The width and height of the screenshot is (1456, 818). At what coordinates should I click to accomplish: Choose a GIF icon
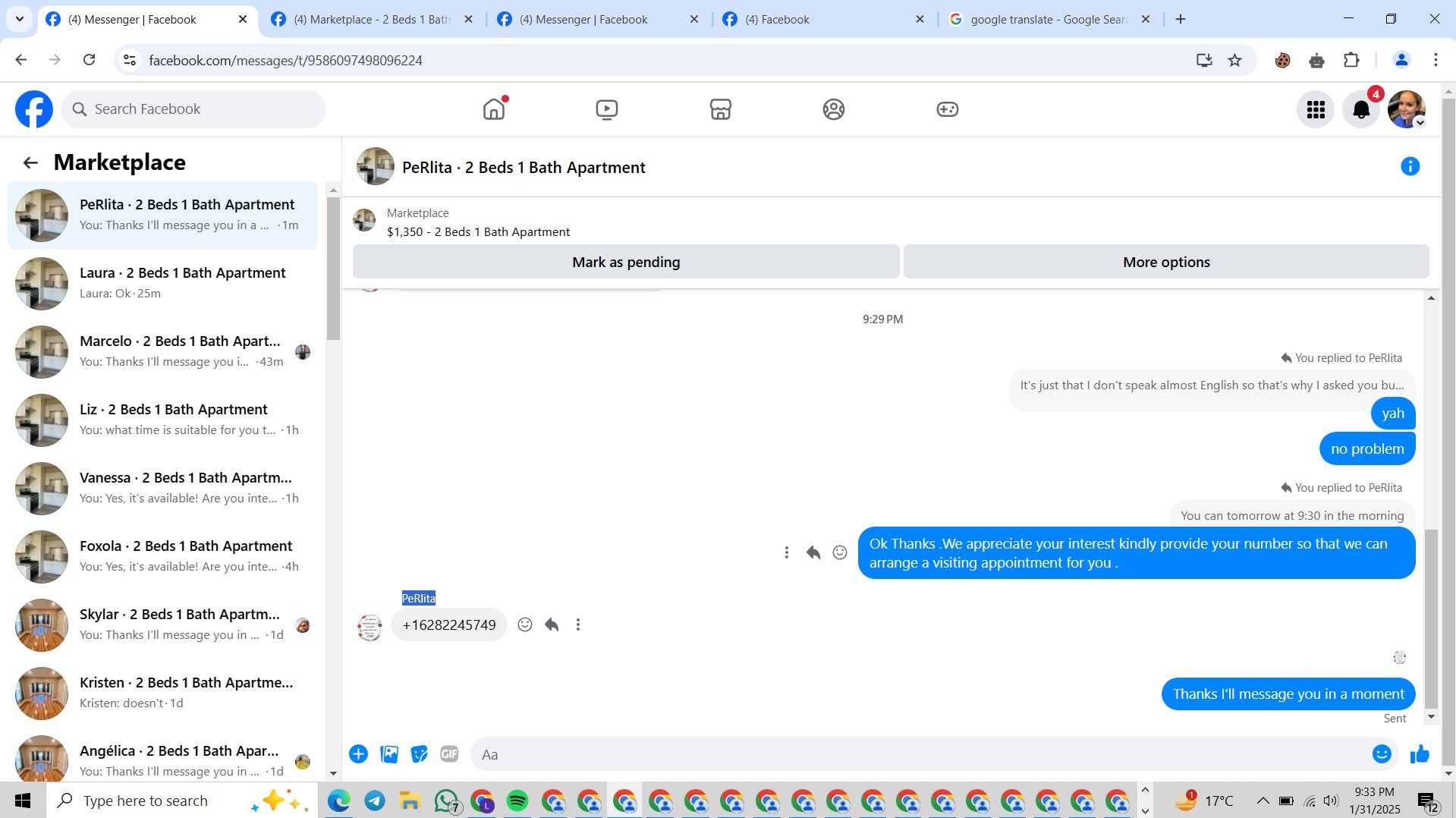449,754
